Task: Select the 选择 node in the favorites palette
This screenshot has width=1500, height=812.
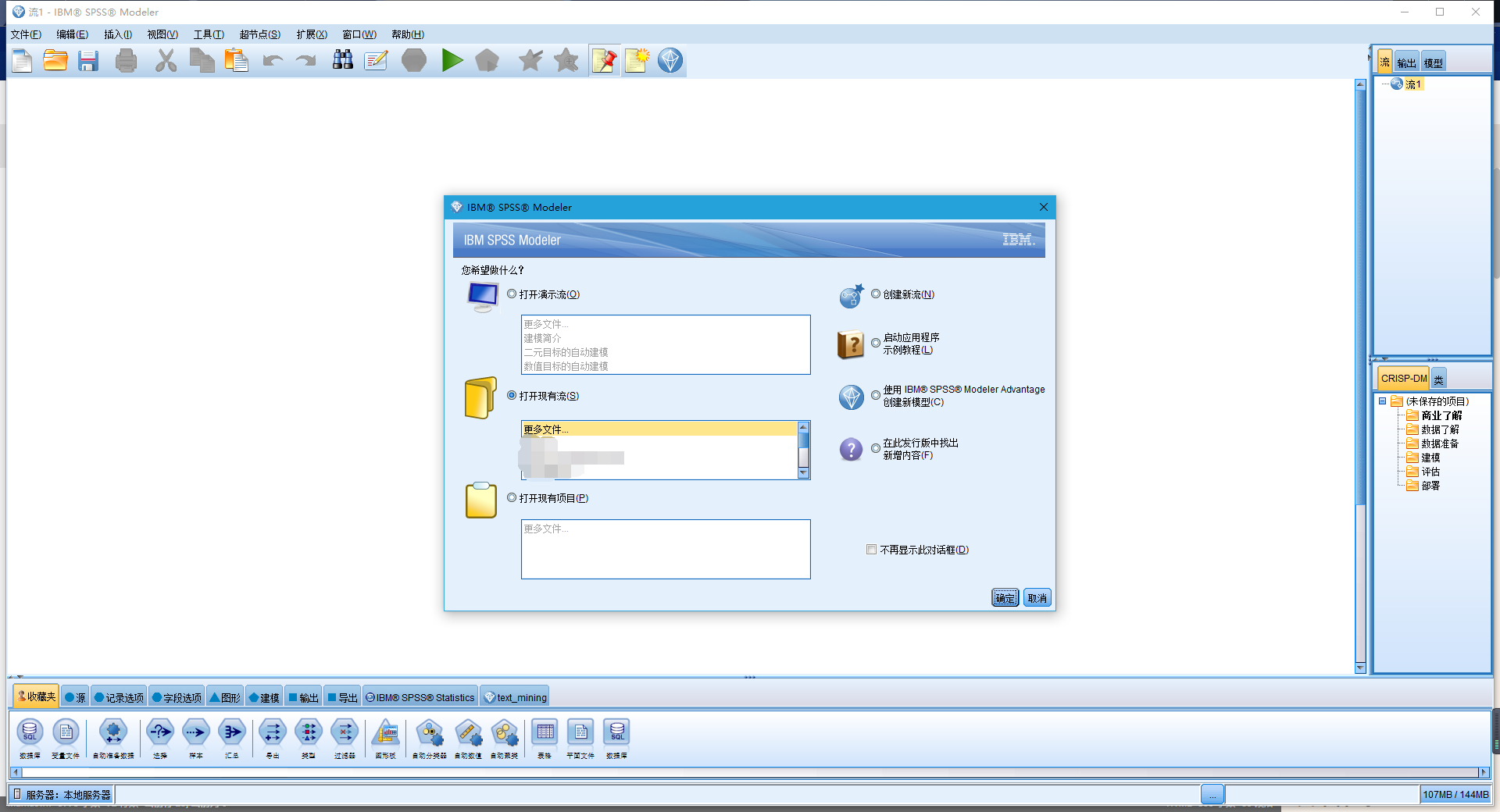Action: click(x=160, y=739)
